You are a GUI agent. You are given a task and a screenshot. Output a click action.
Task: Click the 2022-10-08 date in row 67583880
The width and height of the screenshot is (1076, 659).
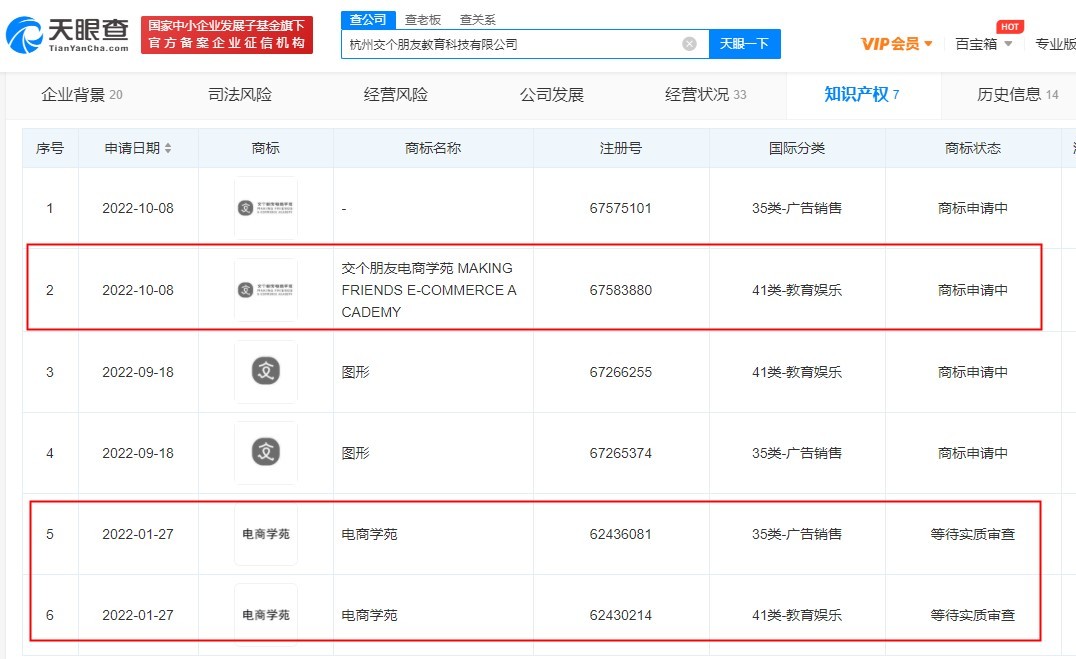138,290
